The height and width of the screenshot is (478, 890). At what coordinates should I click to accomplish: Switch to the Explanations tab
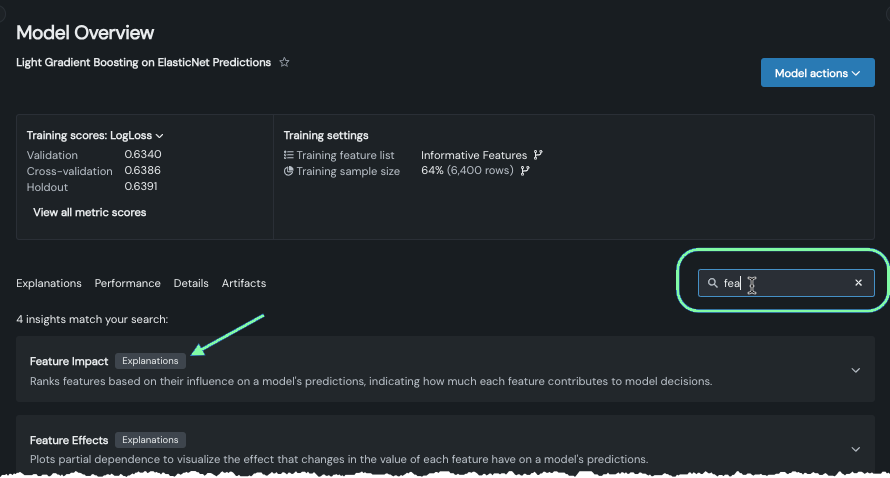tap(49, 283)
